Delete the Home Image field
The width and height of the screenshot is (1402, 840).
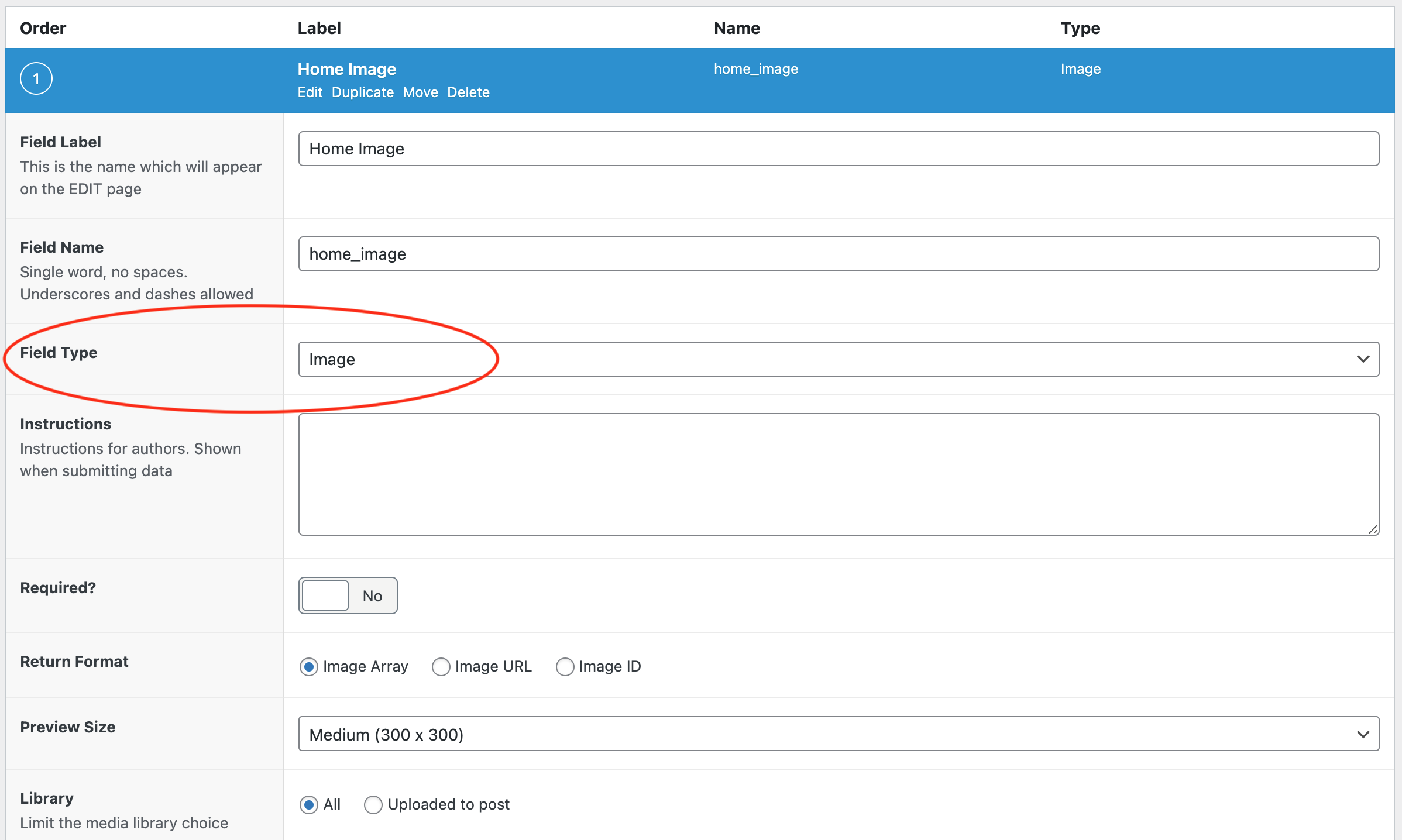468,92
